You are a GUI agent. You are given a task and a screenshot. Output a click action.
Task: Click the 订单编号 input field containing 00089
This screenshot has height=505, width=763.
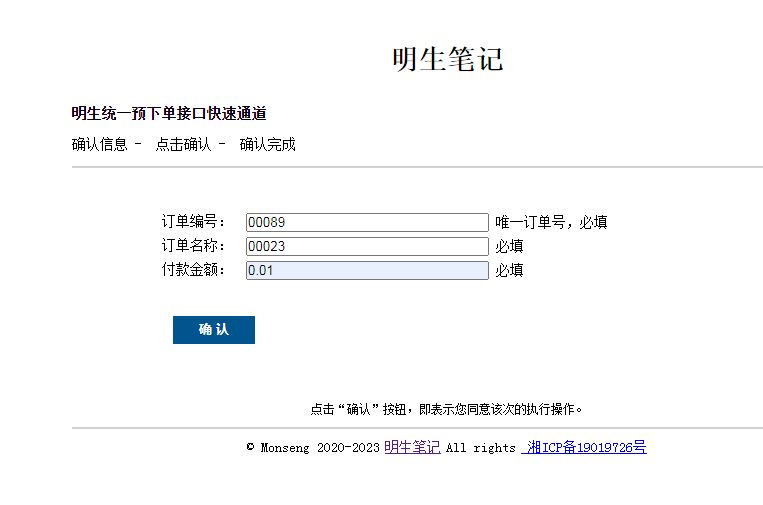click(x=367, y=222)
